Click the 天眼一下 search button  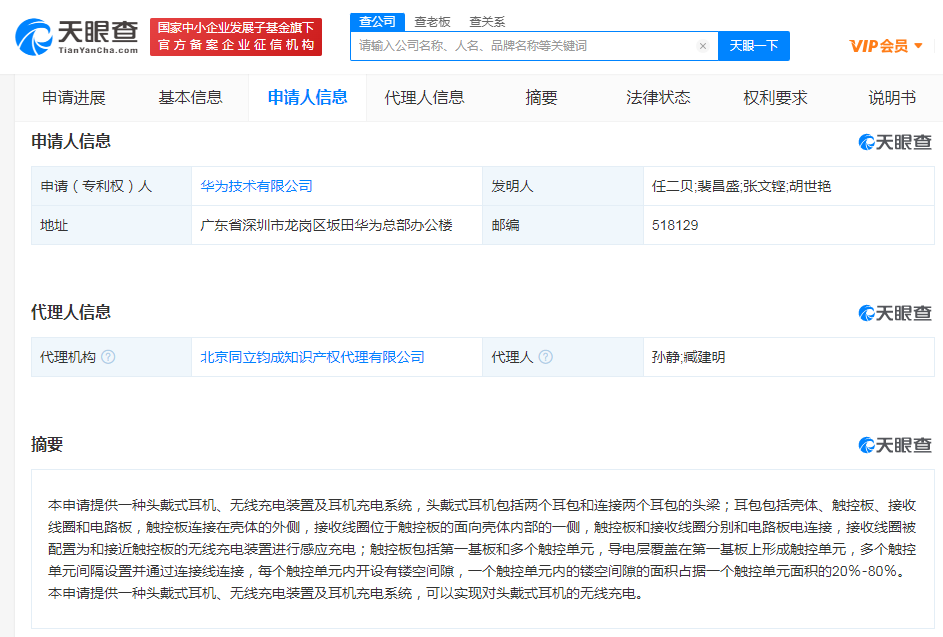tap(754, 46)
